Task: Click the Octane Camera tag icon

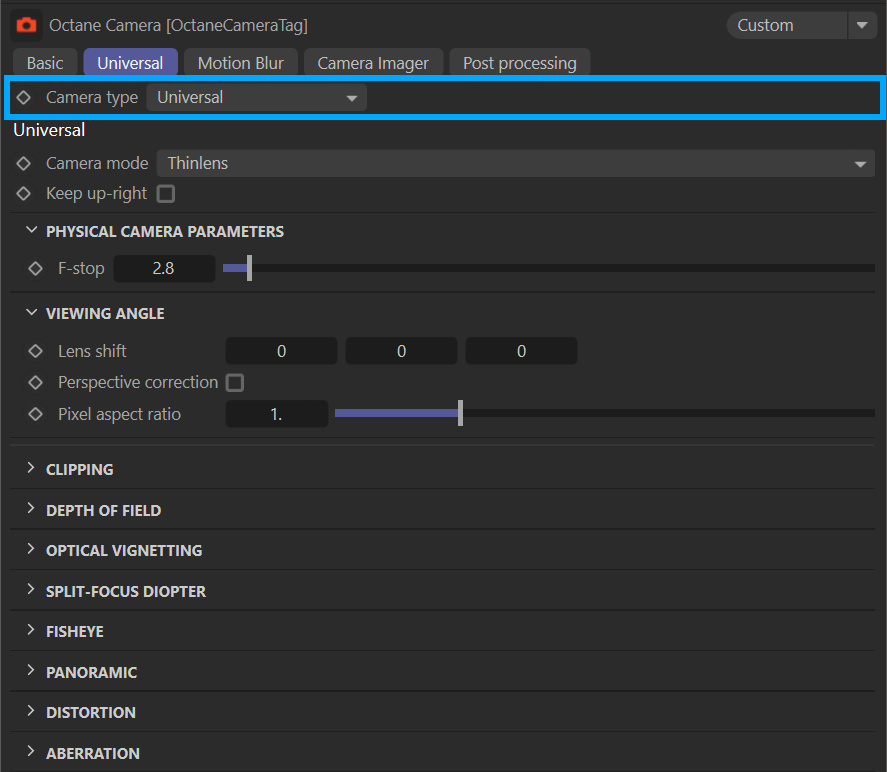Action: (x=27, y=25)
